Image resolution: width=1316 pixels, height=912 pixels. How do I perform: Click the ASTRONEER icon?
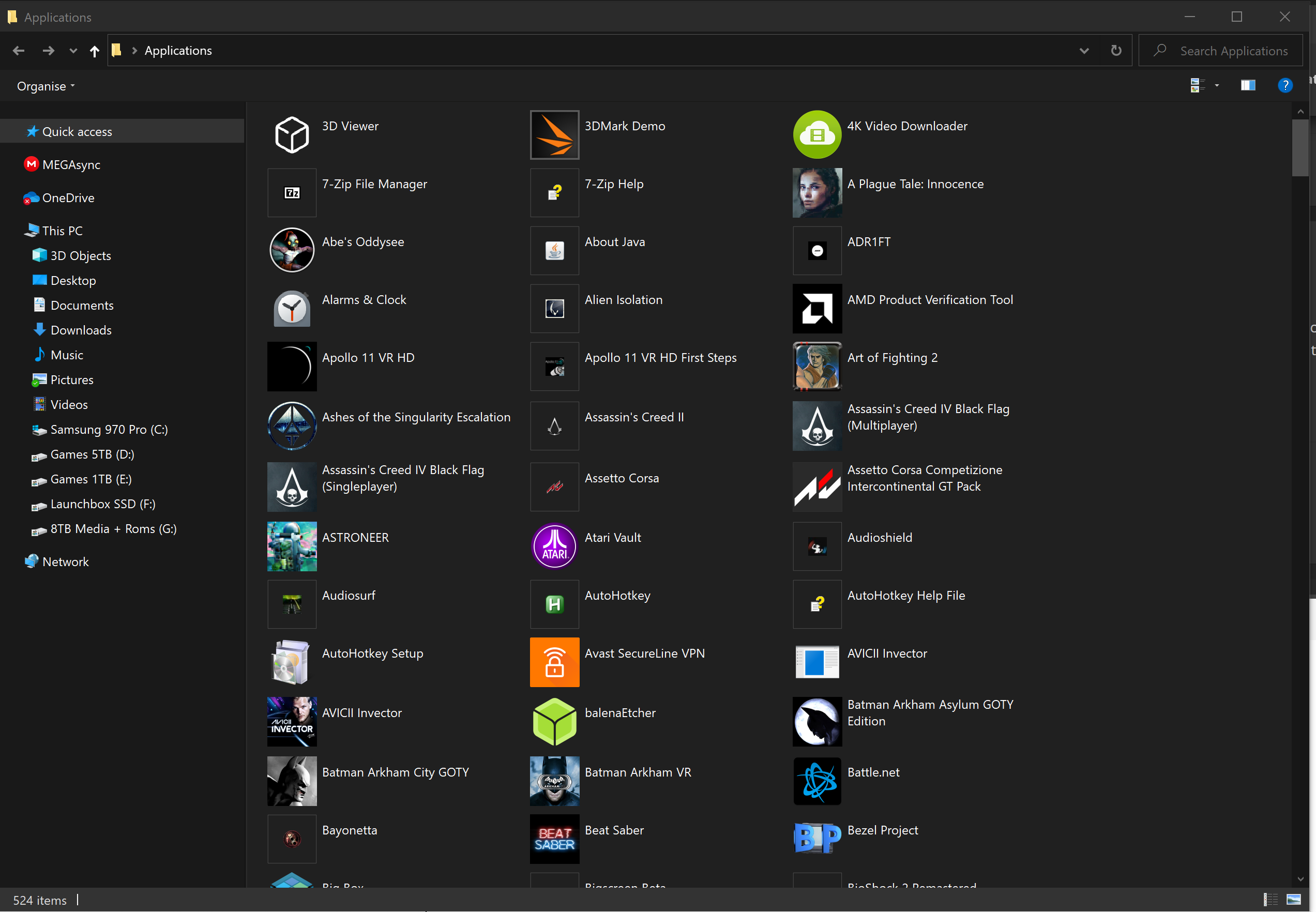pos(292,546)
